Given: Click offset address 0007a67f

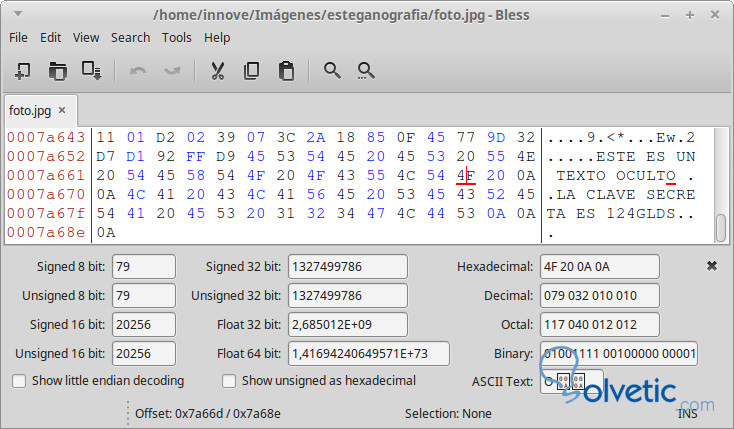Looking at the screenshot, I should [46, 213].
